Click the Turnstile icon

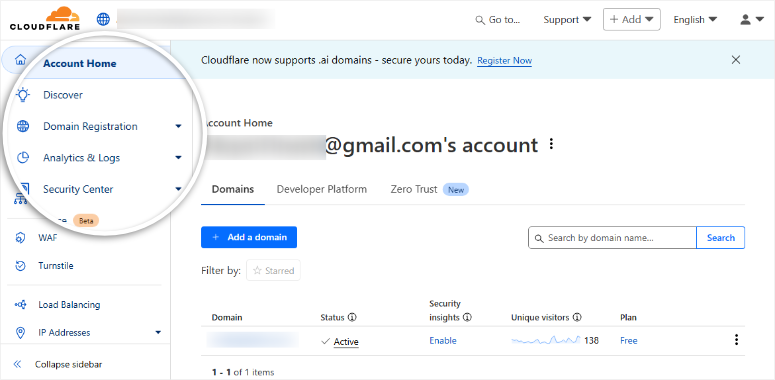(x=20, y=266)
